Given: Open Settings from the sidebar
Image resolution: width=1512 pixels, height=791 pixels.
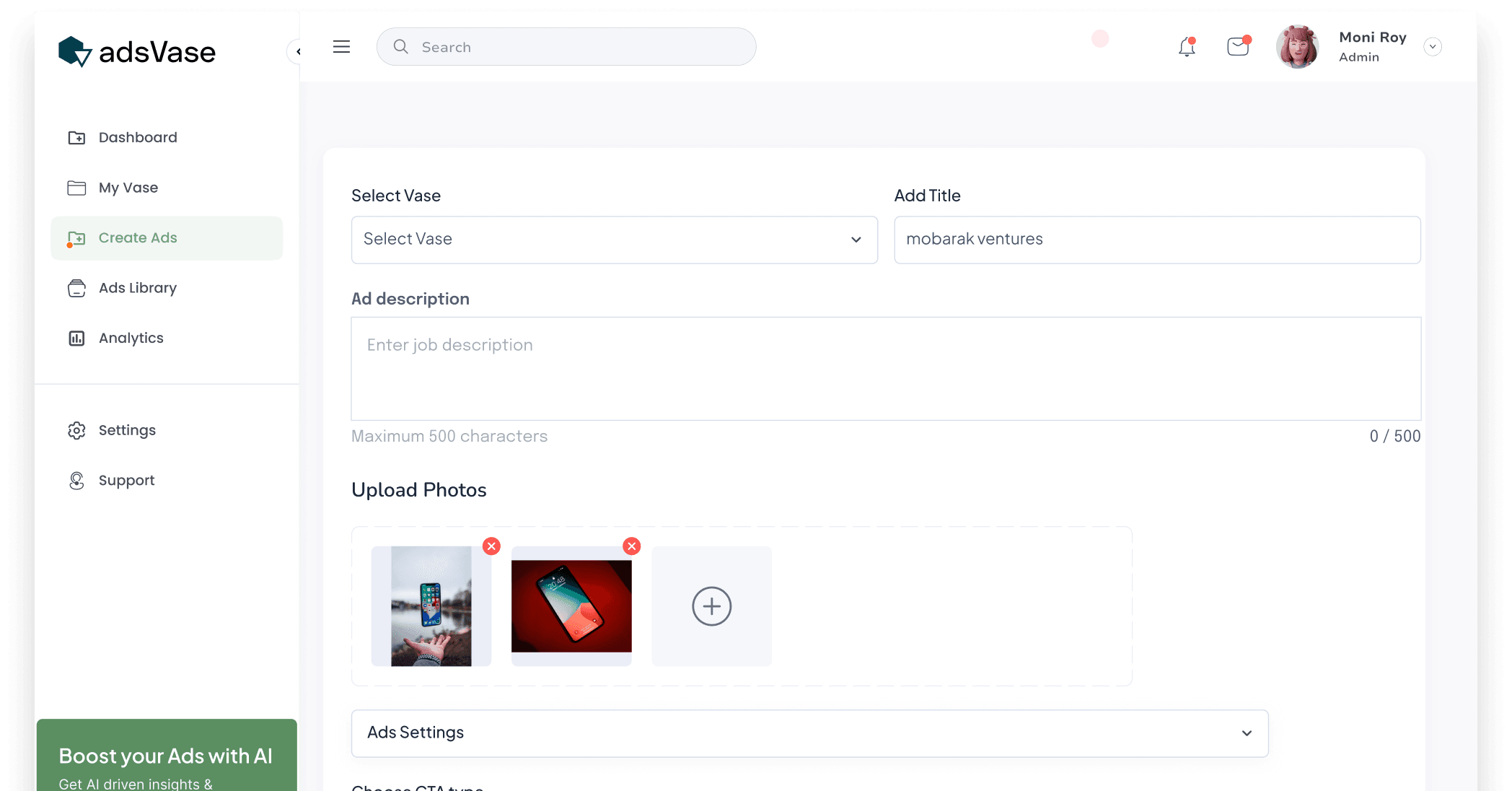Looking at the screenshot, I should tap(127, 429).
